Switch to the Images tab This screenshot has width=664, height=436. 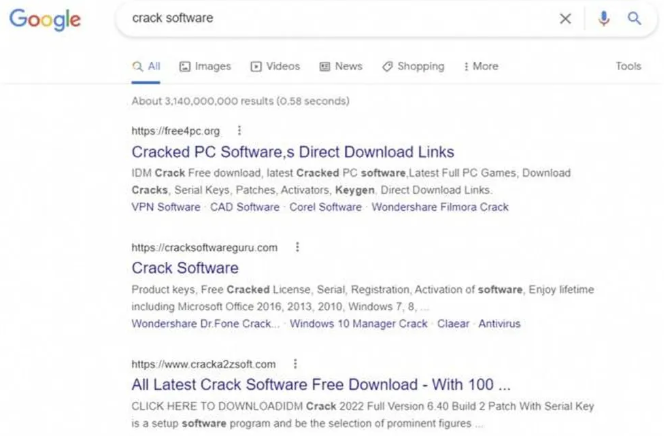[x=205, y=66]
